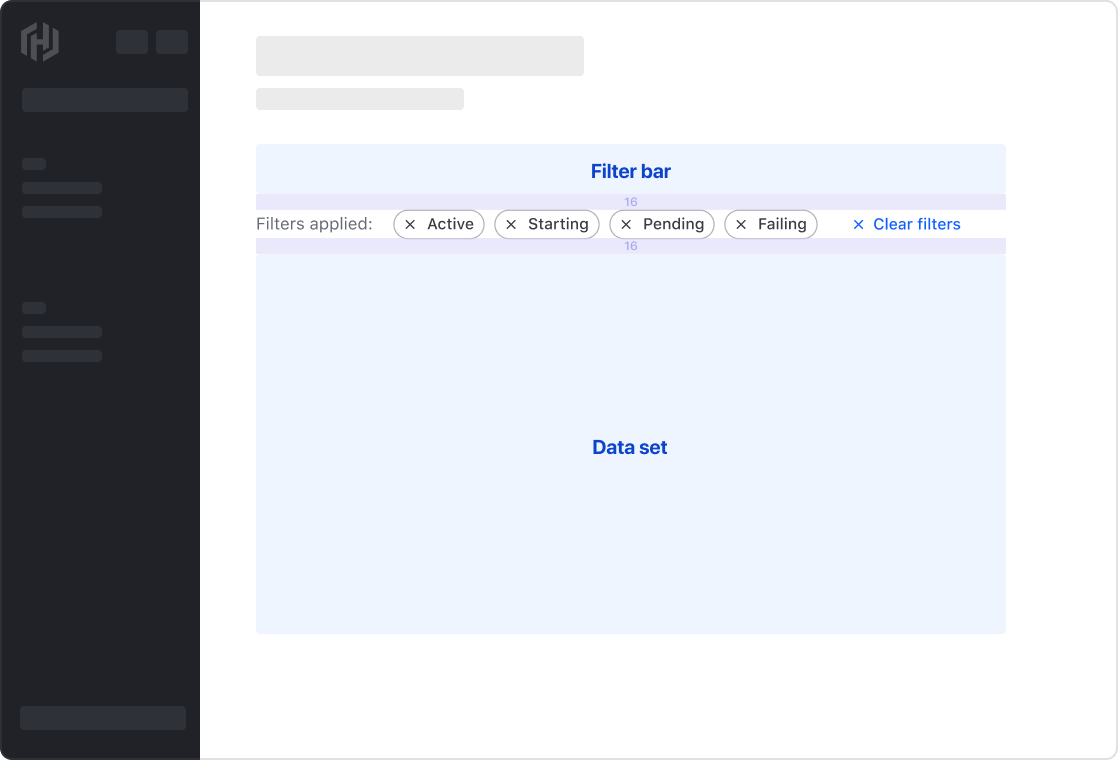The height and width of the screenshot is (760, 1118).
Task: Select the top sidebar navigation item
Action: (x=61, y=188)
